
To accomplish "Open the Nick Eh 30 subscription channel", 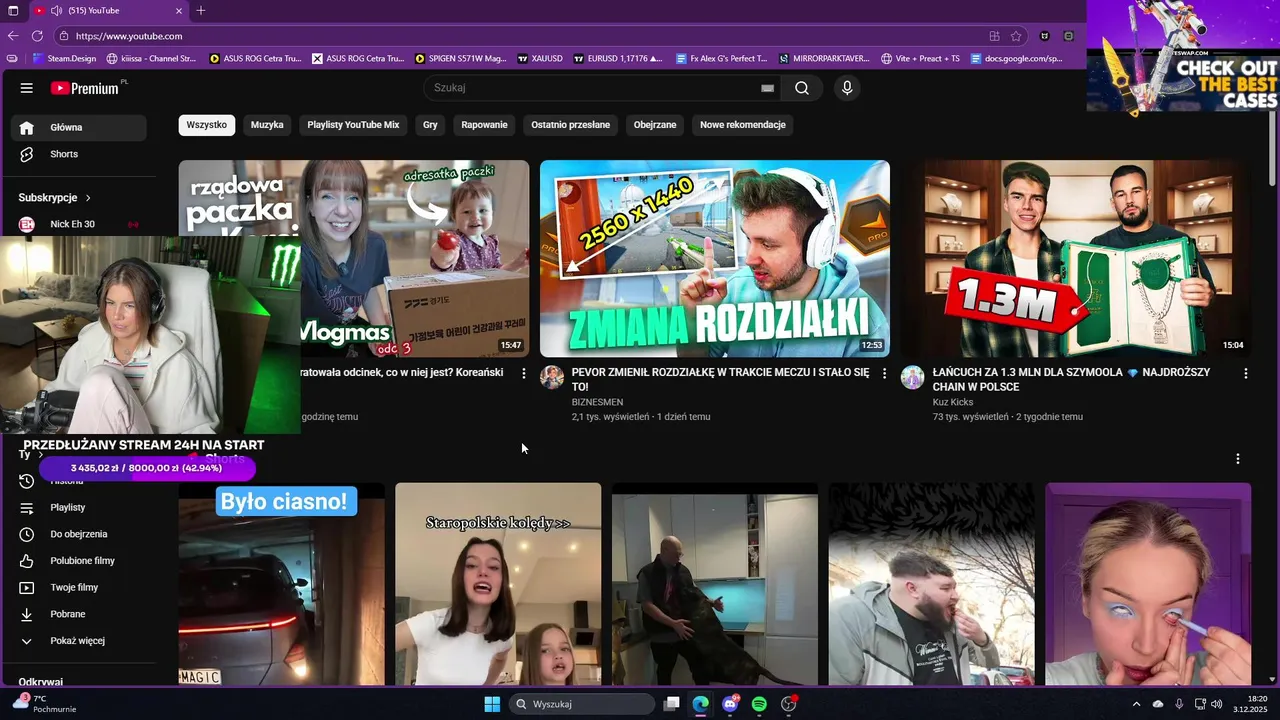I will (79, 224).
